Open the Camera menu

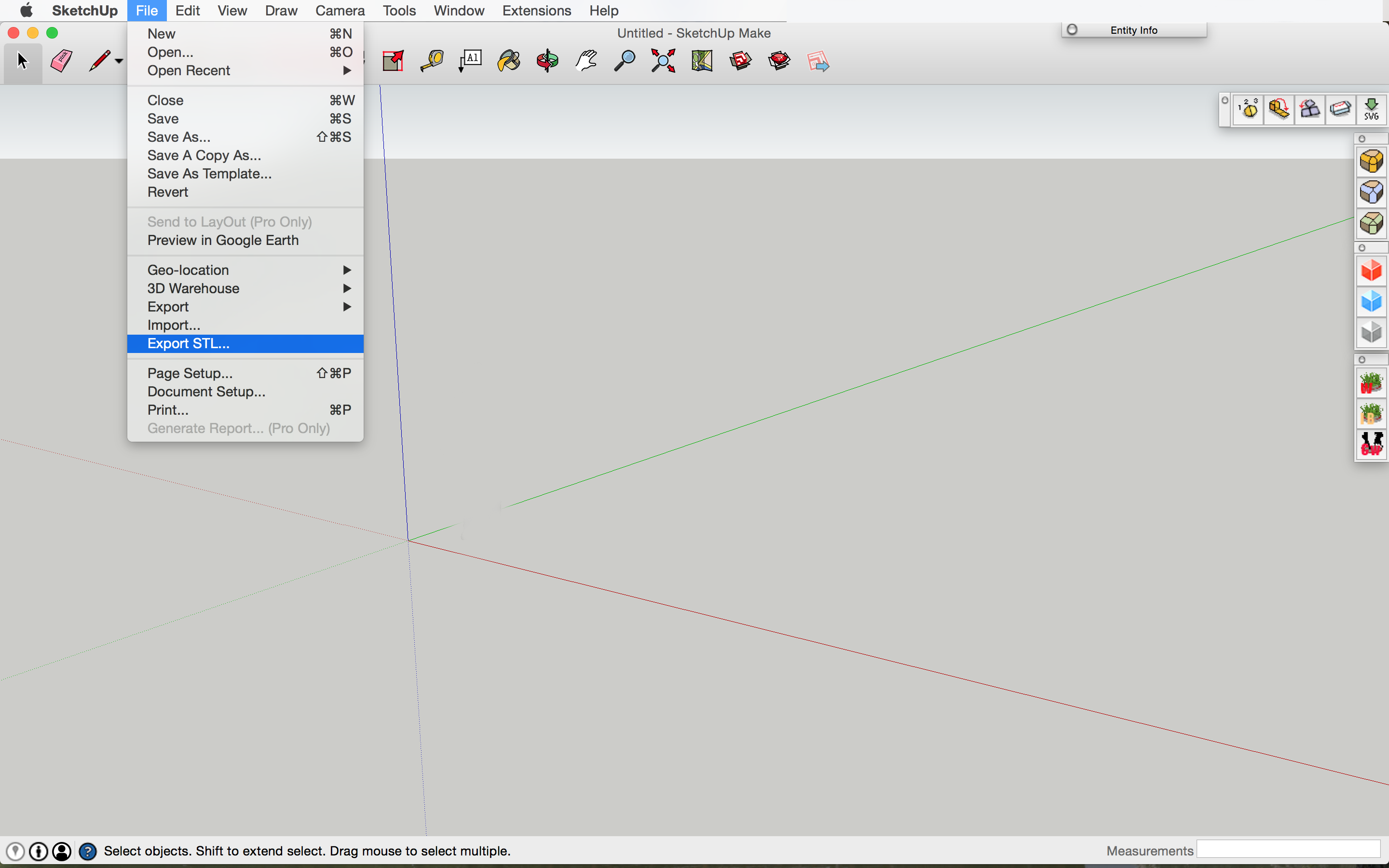pyautogui.click(x=340, y=10)
